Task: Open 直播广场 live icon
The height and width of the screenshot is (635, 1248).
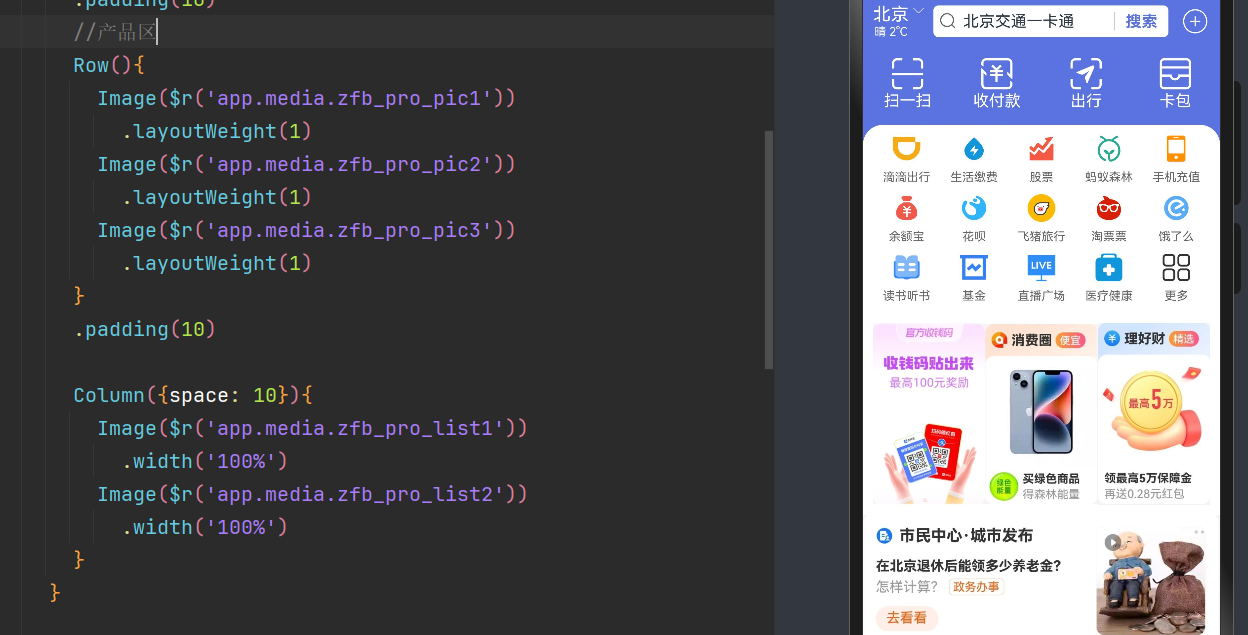Action: 1041,267
